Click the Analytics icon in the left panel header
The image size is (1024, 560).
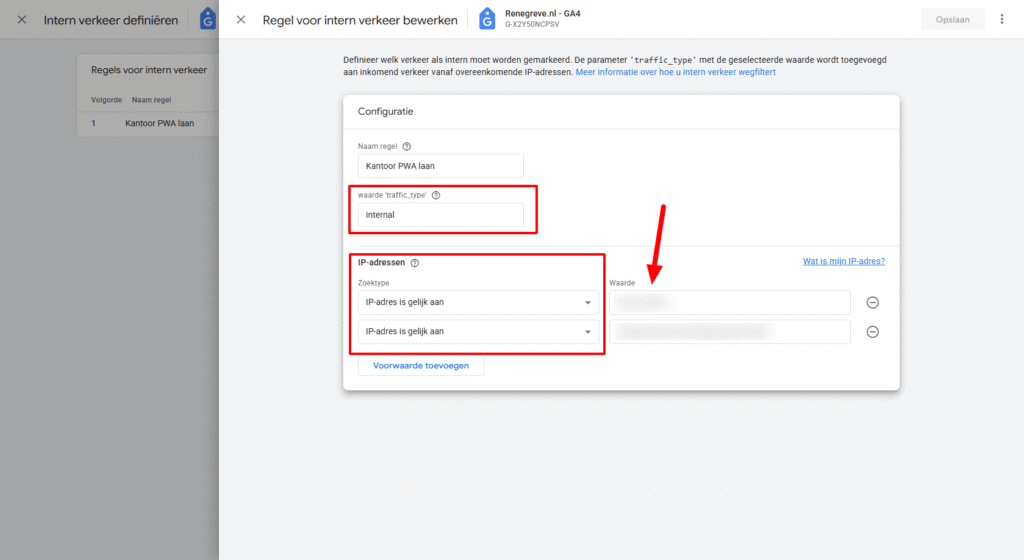click(207, 19)
